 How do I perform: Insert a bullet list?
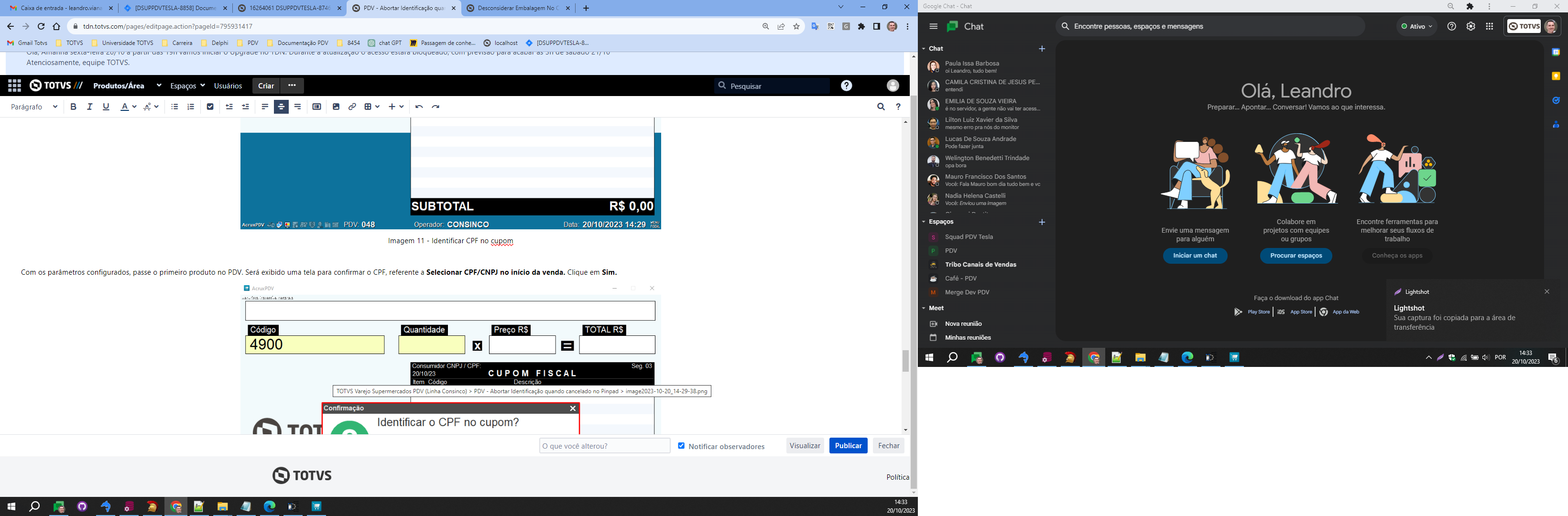(x=174, y=107)
